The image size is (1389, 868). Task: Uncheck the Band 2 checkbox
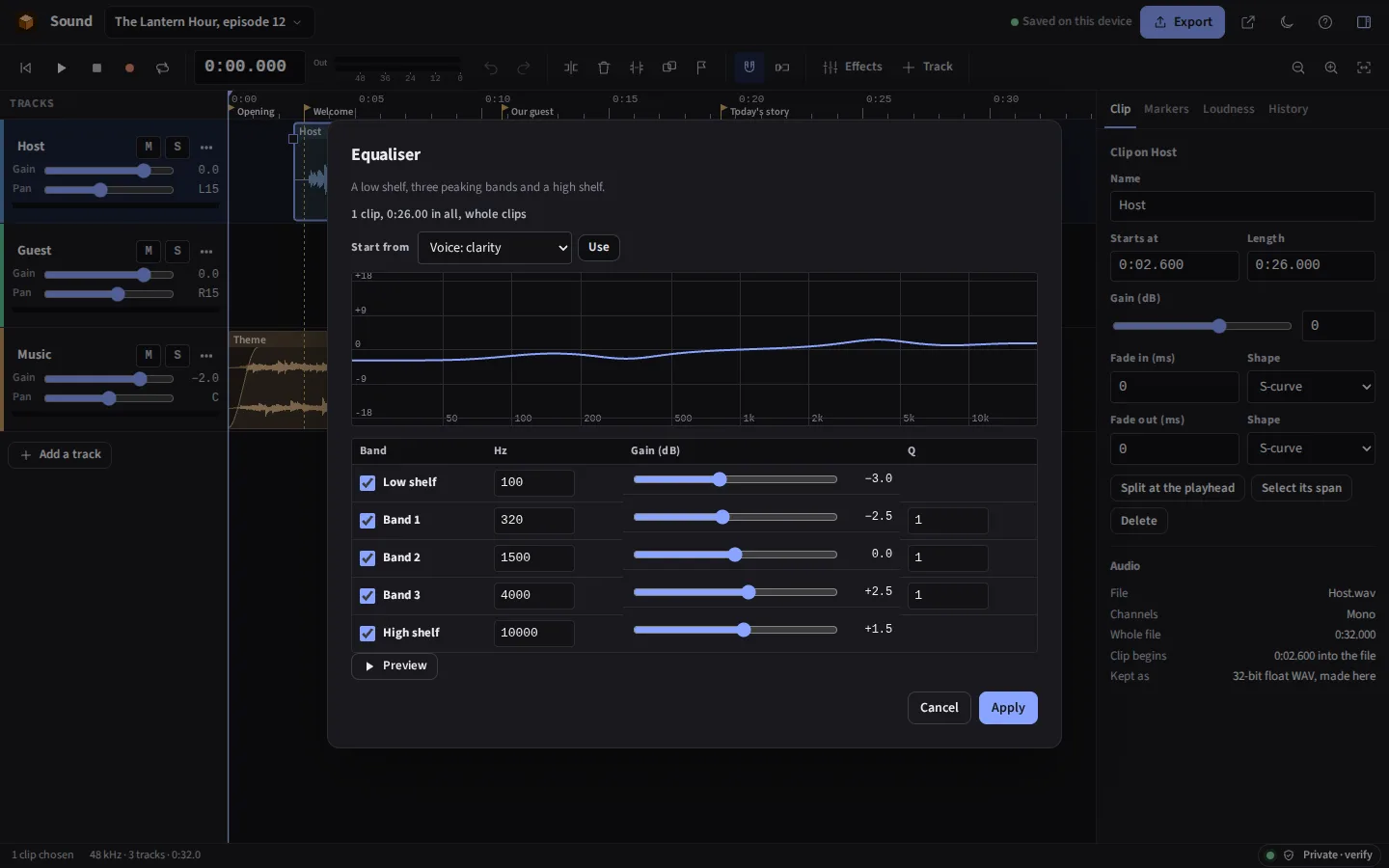tap(368, 558)
